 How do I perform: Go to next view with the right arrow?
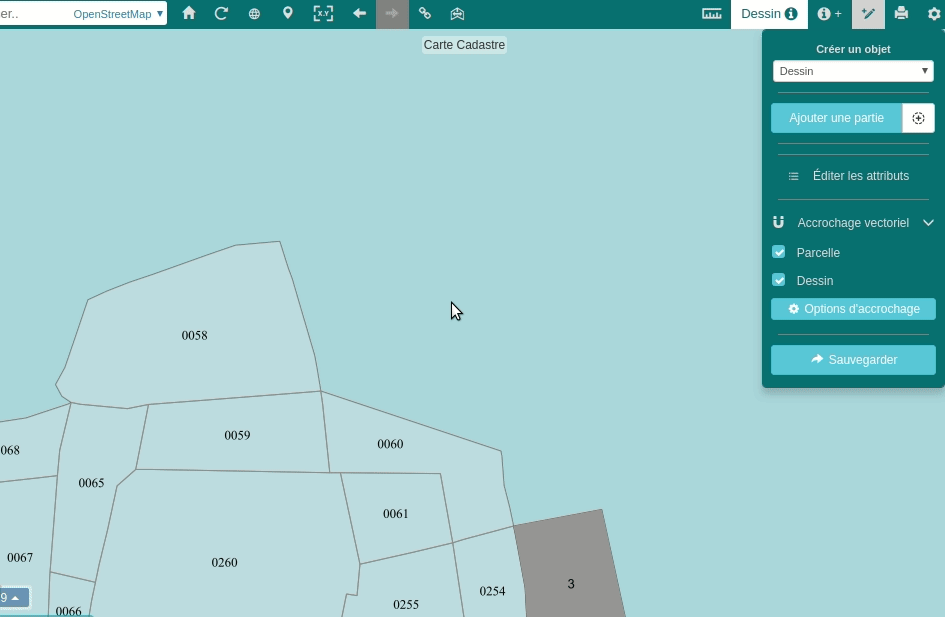tap(392, 13)
